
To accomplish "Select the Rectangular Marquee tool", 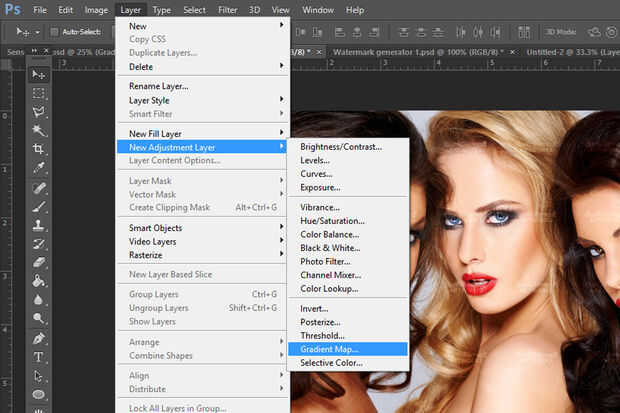I will (x=39, y=93).
